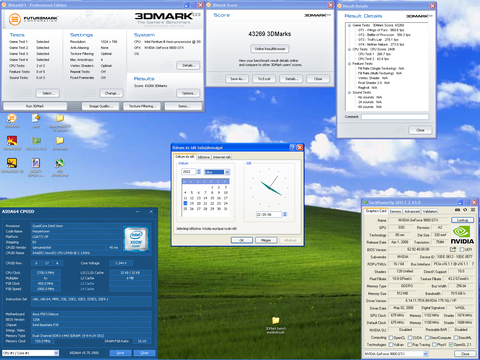Click the To Excel button in Score window
The width and height of the screenshot is (480, 360).
coord(264,79)
